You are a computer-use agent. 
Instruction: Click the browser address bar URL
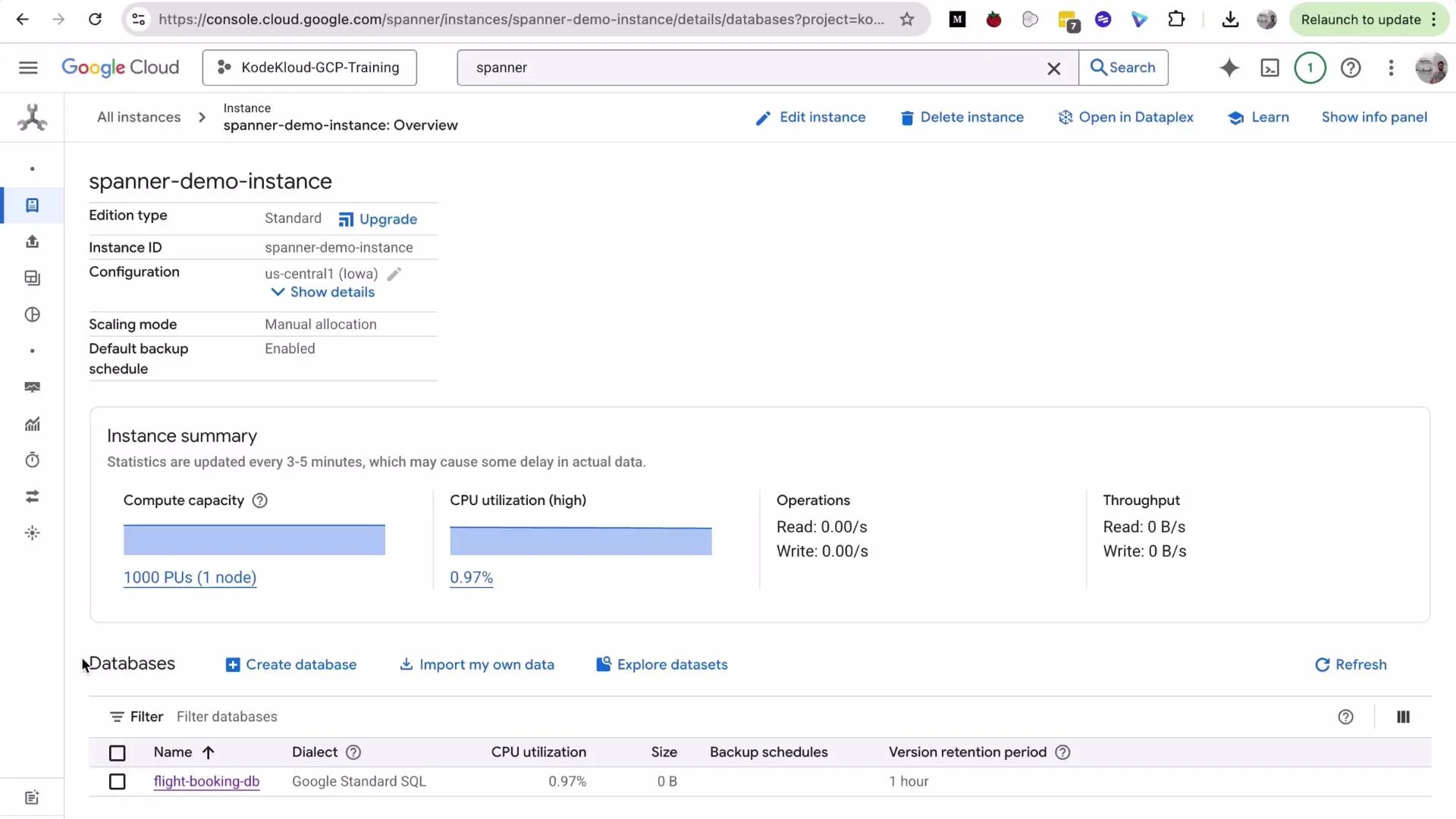tap(521, 20)
